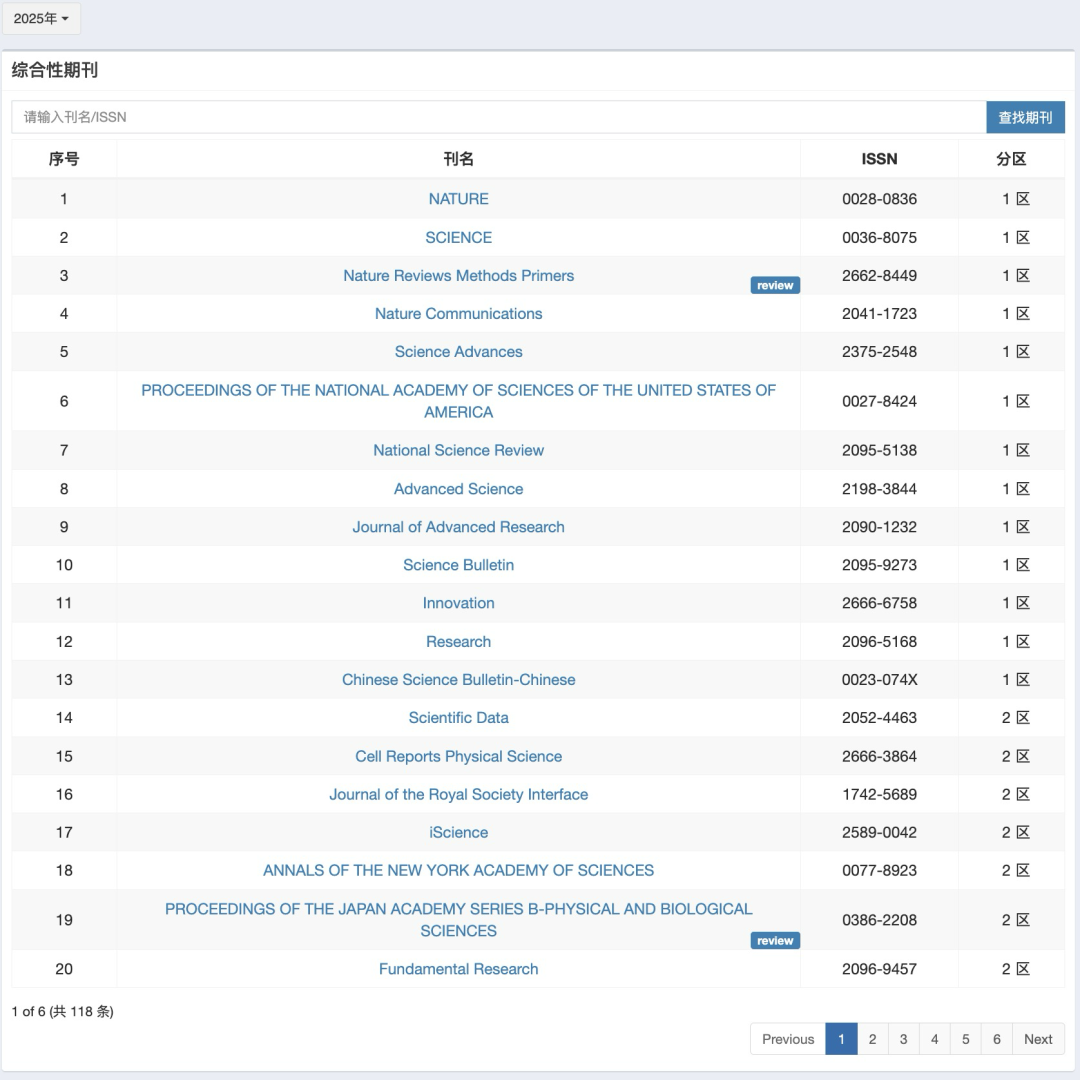The height and width of the screenshot is (1080, 1080).
Task: Click the 刊名 column header
Action: (x=459, y=159)
